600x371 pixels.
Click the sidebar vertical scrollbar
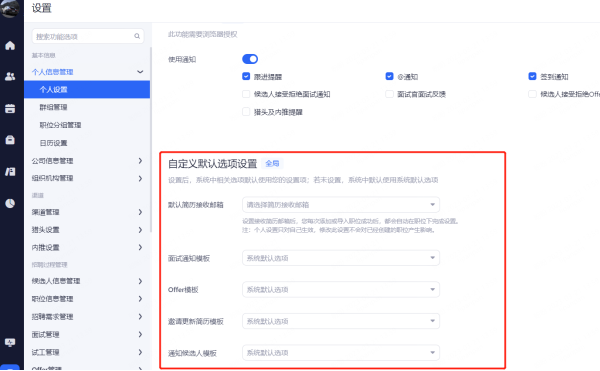click(151, 140)
